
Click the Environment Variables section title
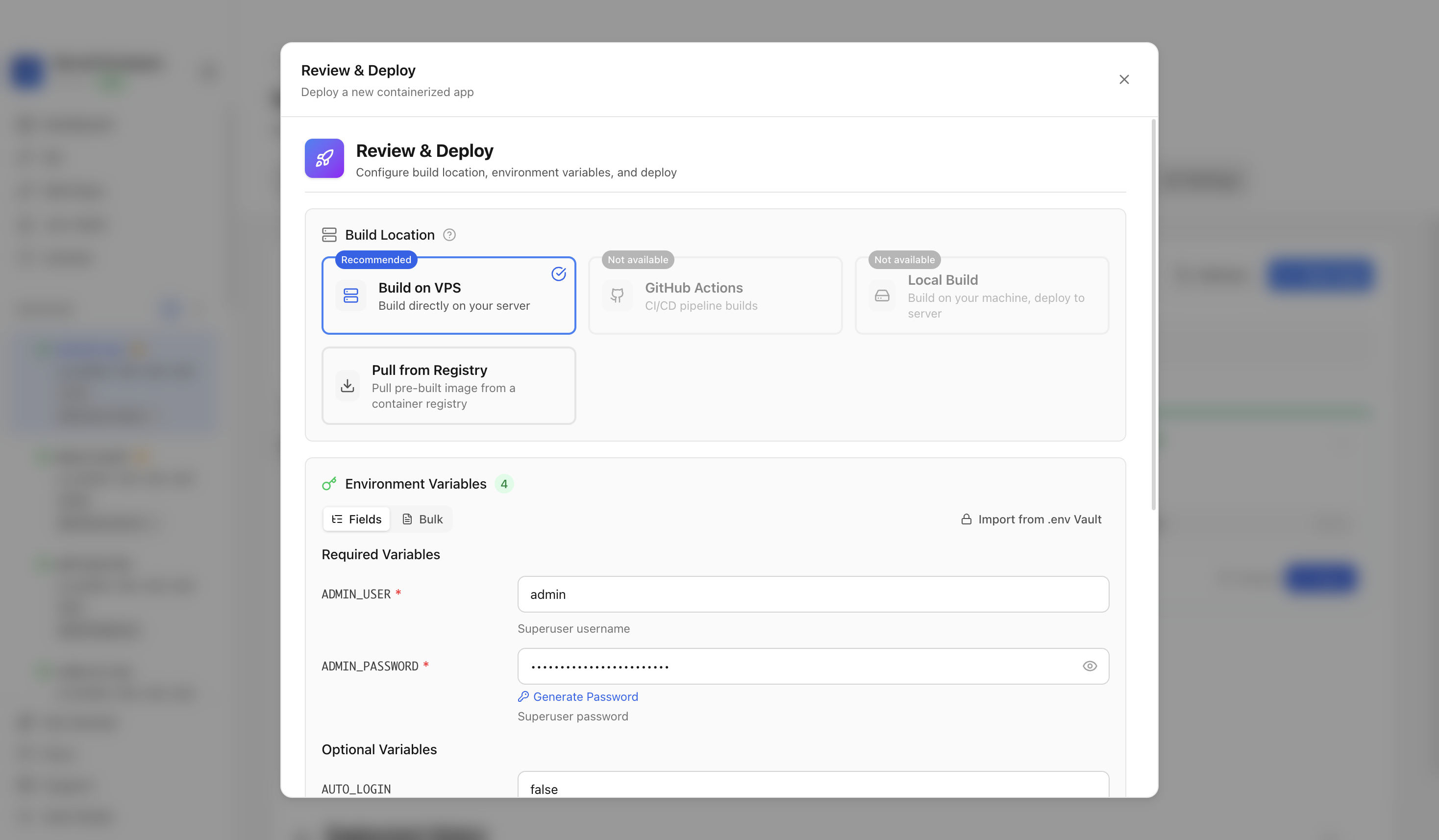(x=415, y=484)
